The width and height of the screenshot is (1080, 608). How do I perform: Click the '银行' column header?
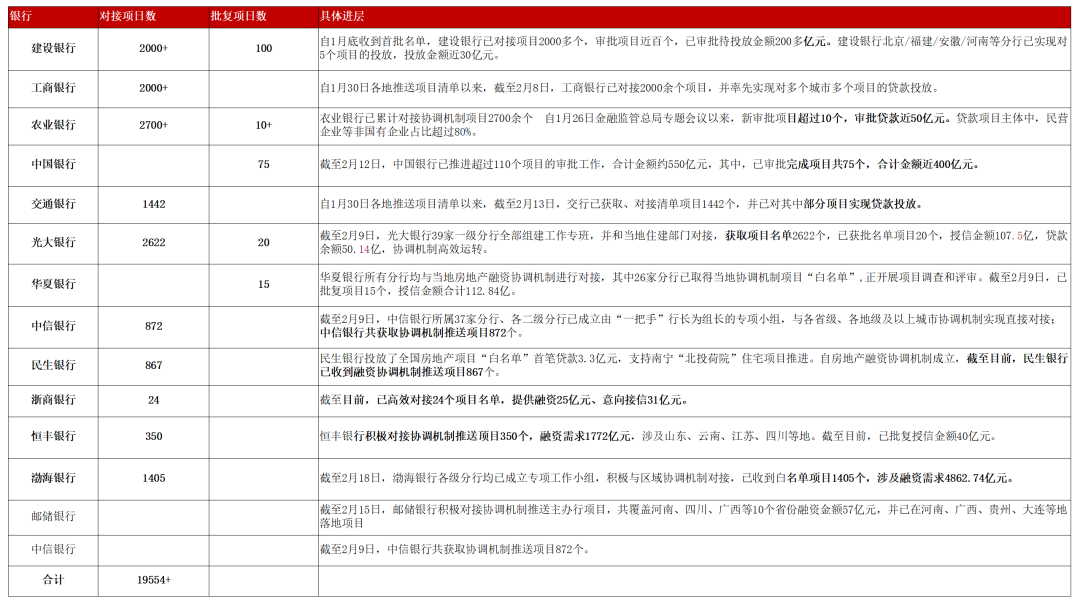click(21, 16)
